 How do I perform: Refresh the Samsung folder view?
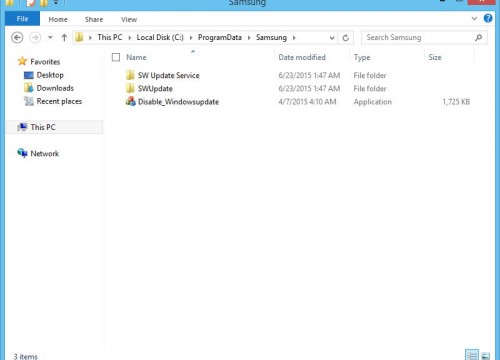[346, 38]
